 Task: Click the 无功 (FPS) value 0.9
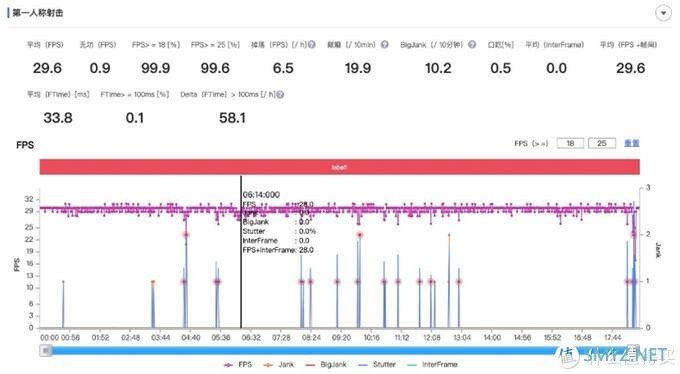point(100,68)
